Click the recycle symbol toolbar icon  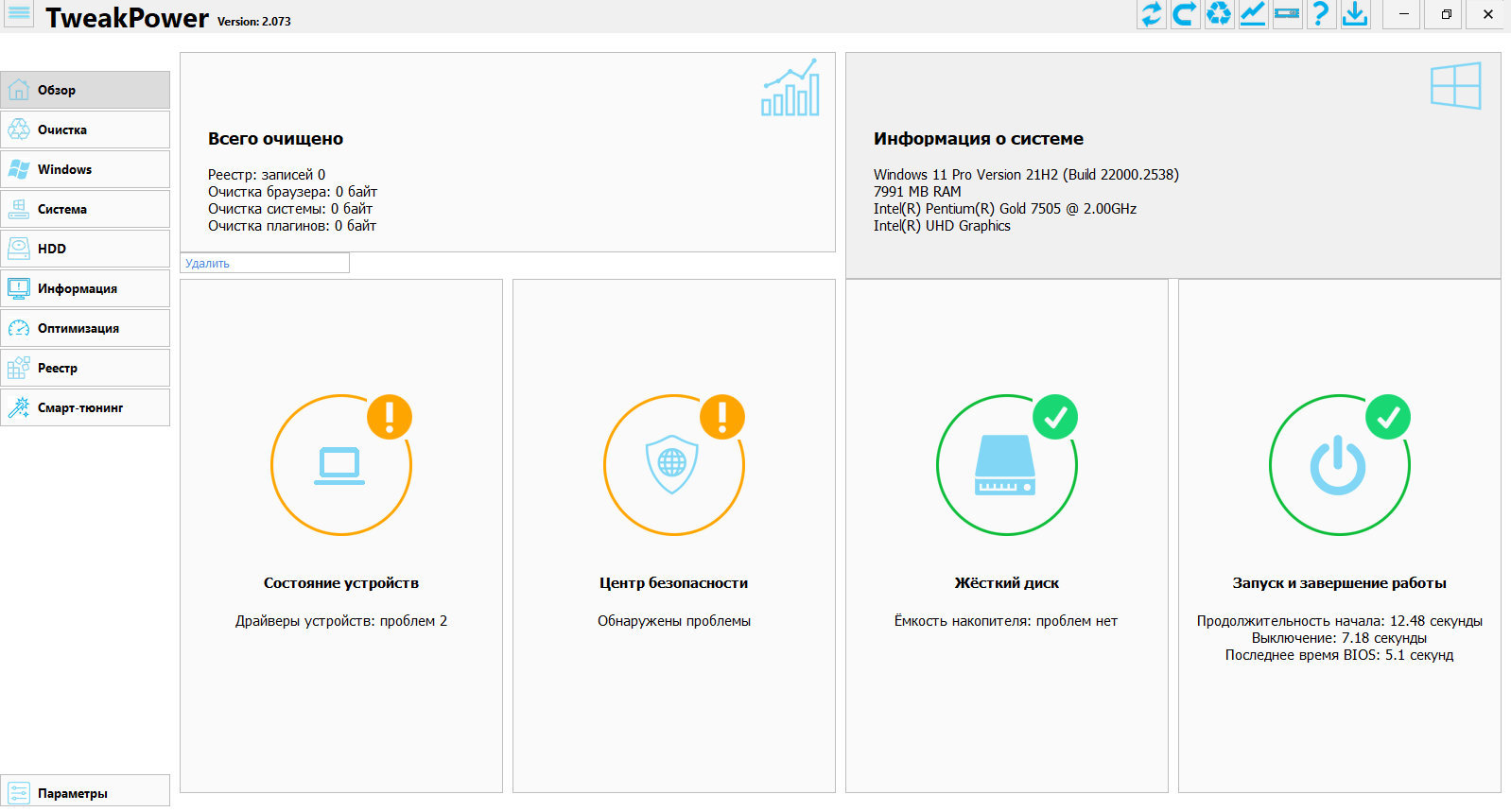pyautogui.click(x=1219, y=14)
